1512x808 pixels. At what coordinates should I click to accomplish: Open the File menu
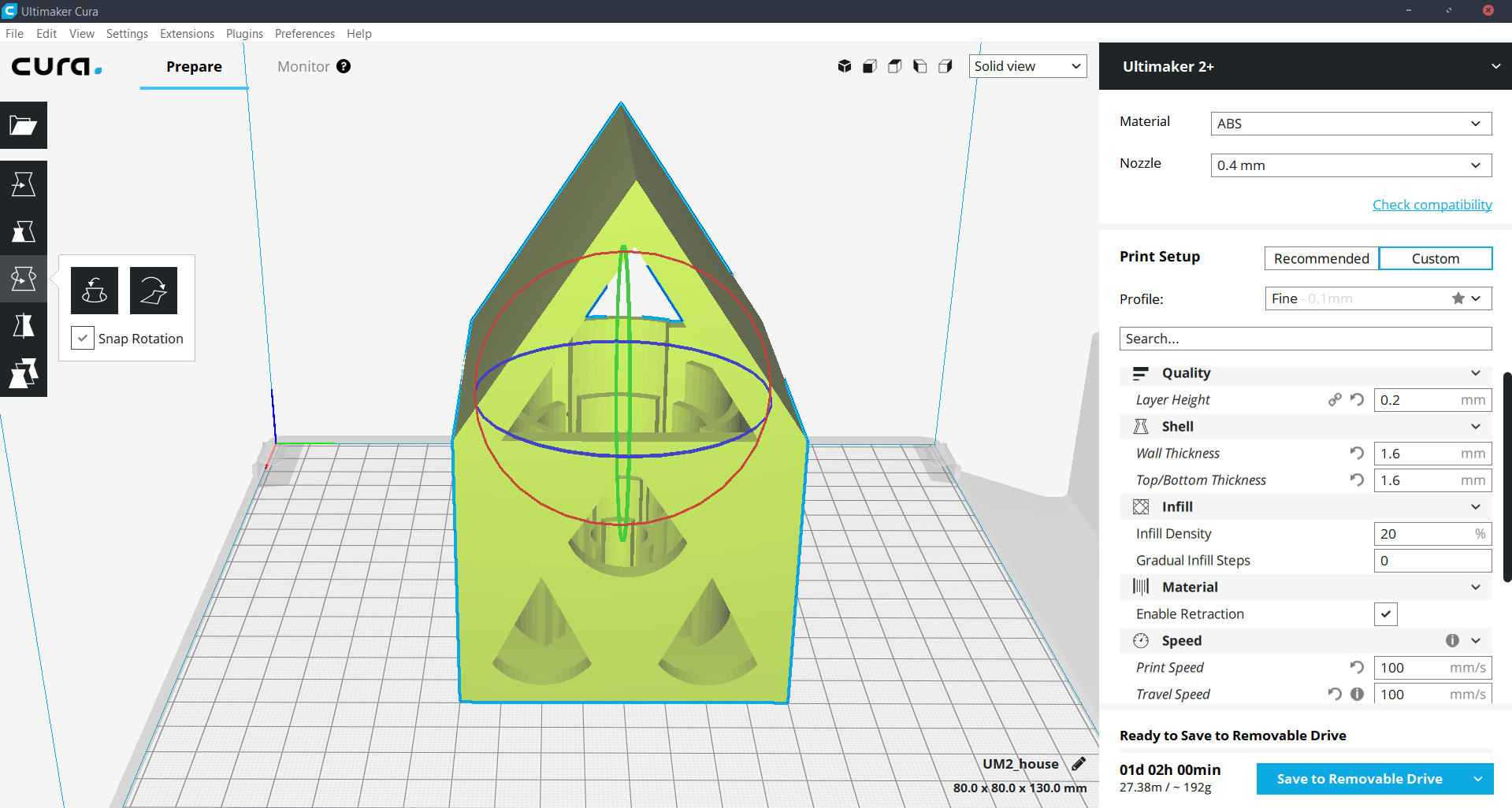(14, 34)
